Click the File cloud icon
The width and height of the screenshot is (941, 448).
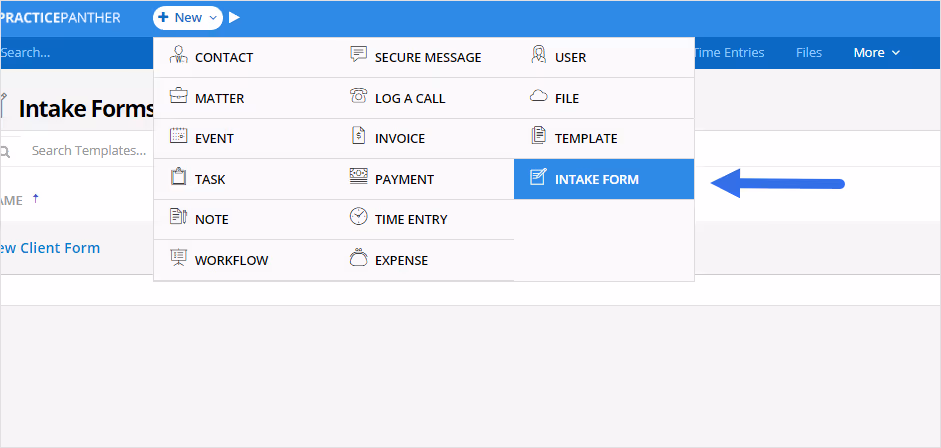(538, 95)
